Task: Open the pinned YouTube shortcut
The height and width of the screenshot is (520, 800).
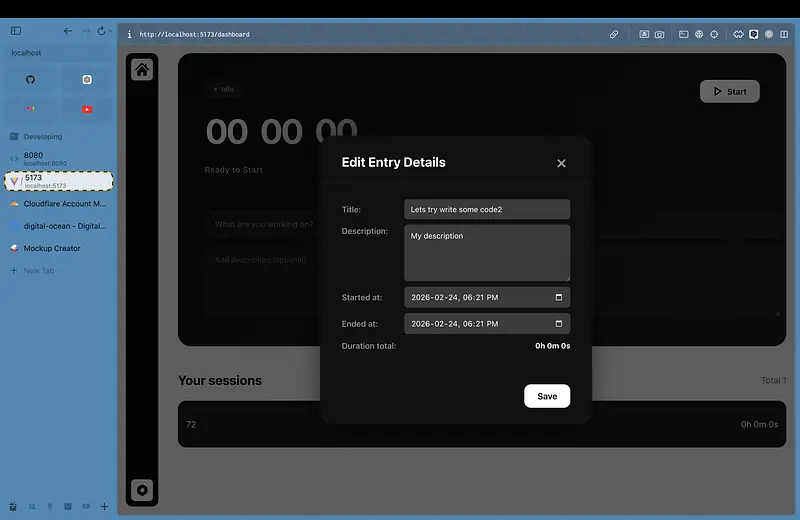Action: (x=87, y=109)
